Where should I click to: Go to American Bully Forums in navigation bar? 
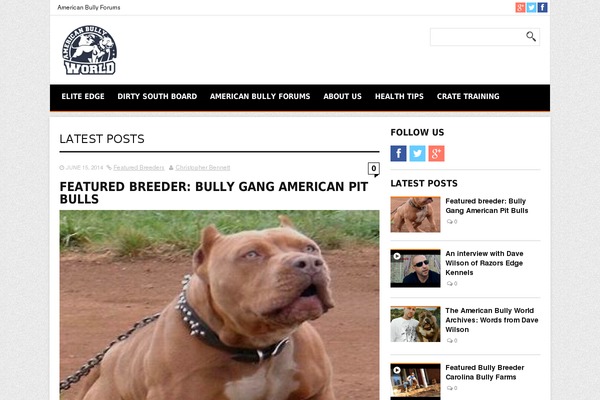pos(260,96)
